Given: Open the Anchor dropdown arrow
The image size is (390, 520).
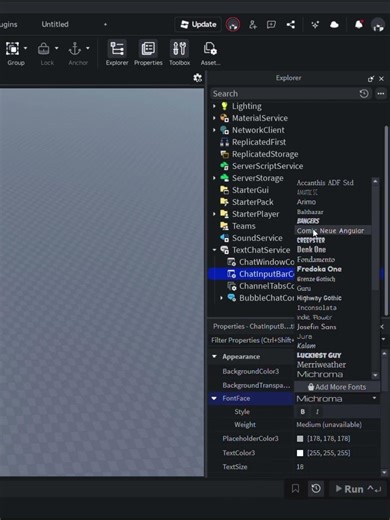Looking at the screenshot, I should pos(88,48).
